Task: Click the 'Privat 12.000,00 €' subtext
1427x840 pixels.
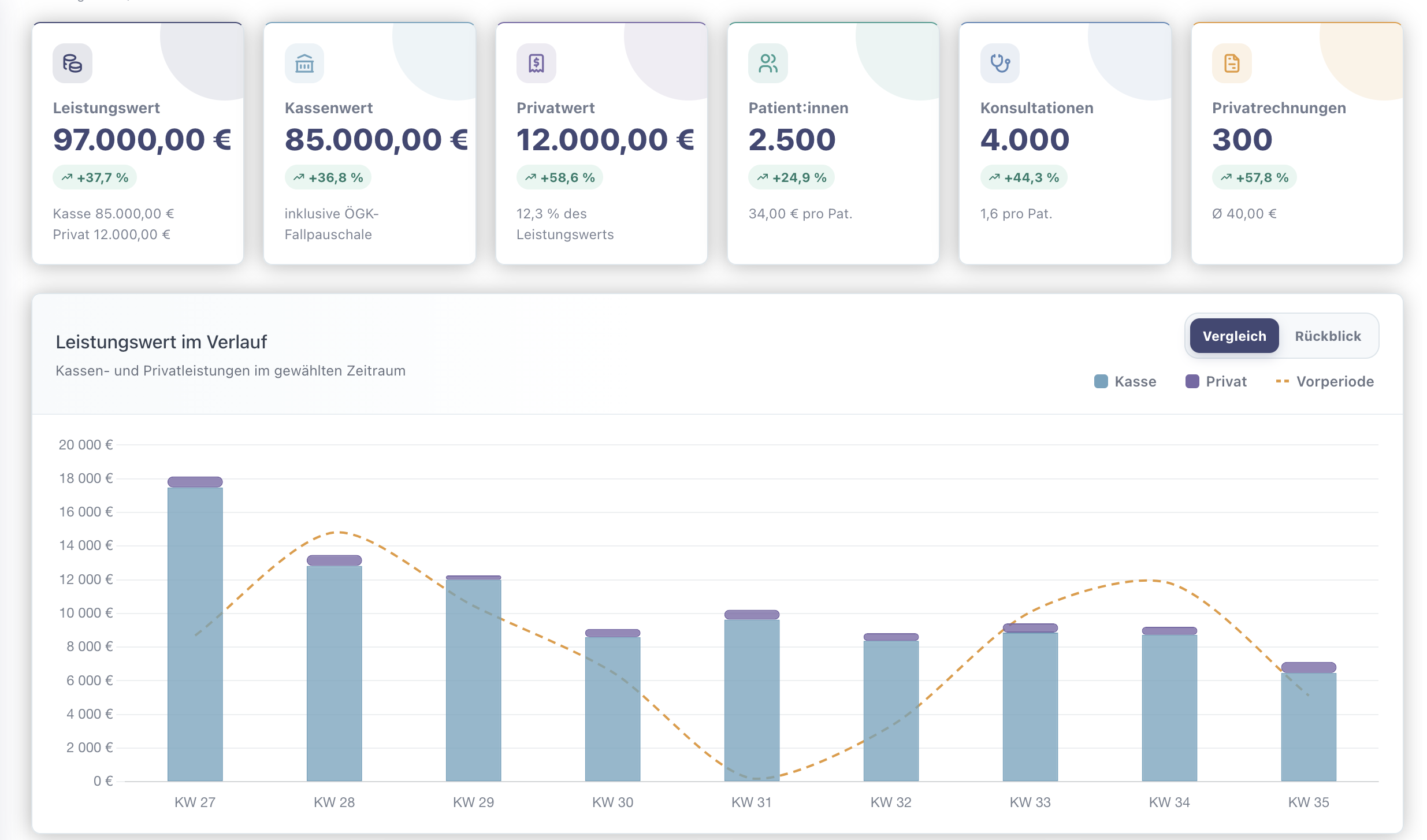Action: (x=112, y=235)
